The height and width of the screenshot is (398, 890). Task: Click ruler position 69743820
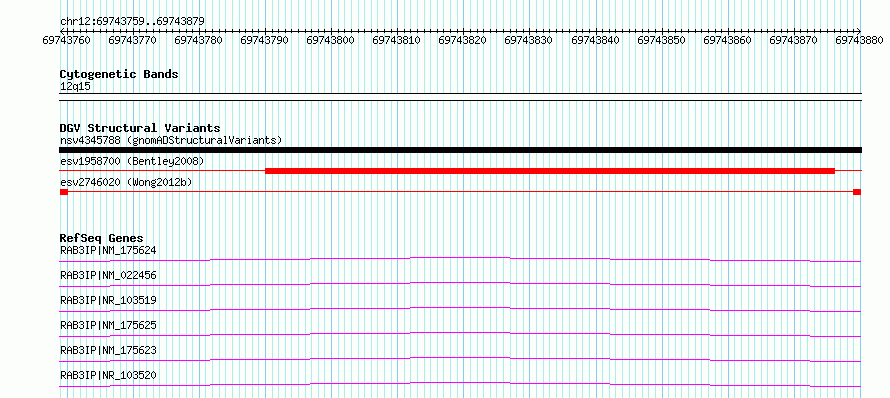click(464, 40)
